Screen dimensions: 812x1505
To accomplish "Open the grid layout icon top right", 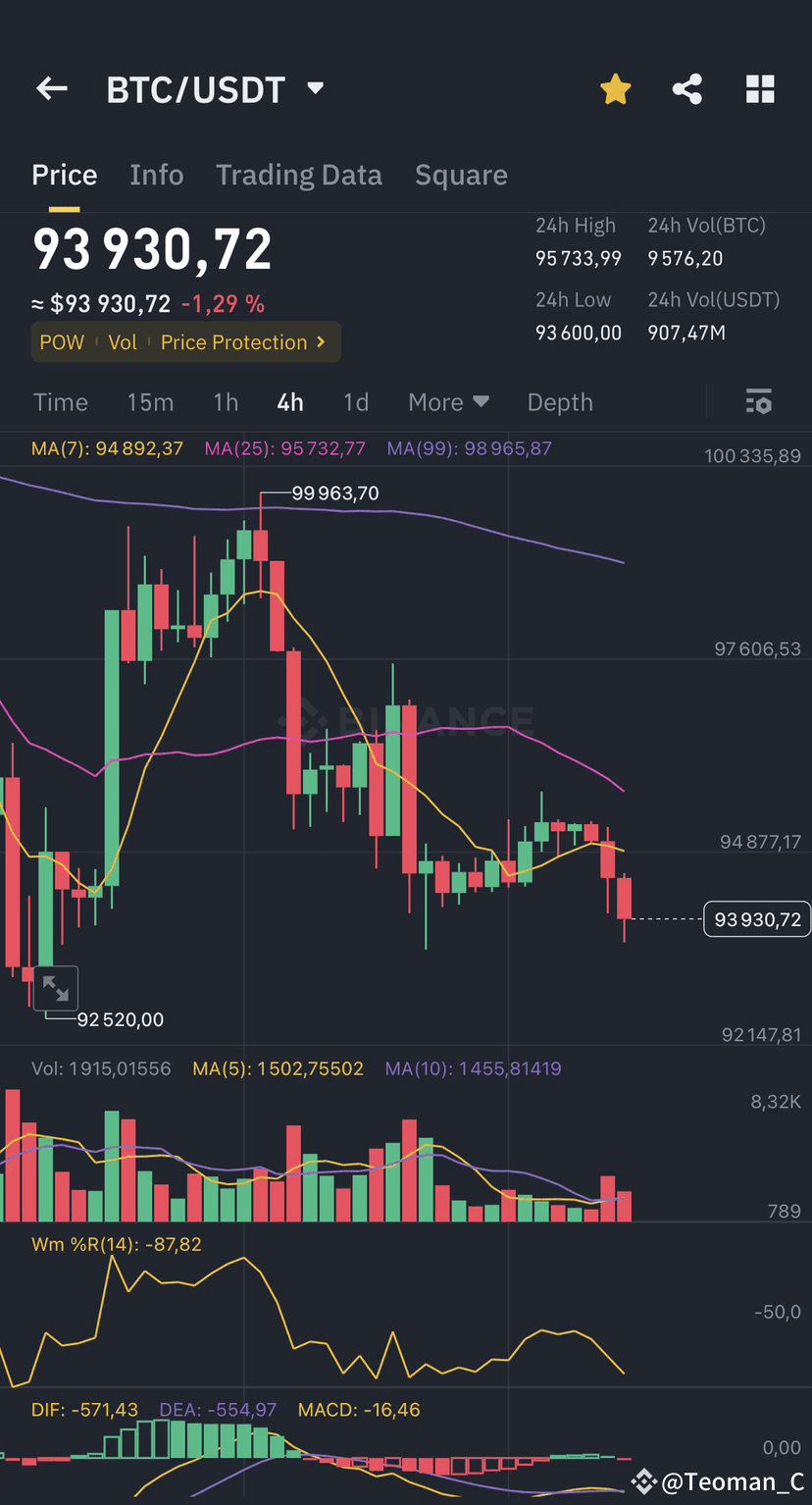I will 760,88.
